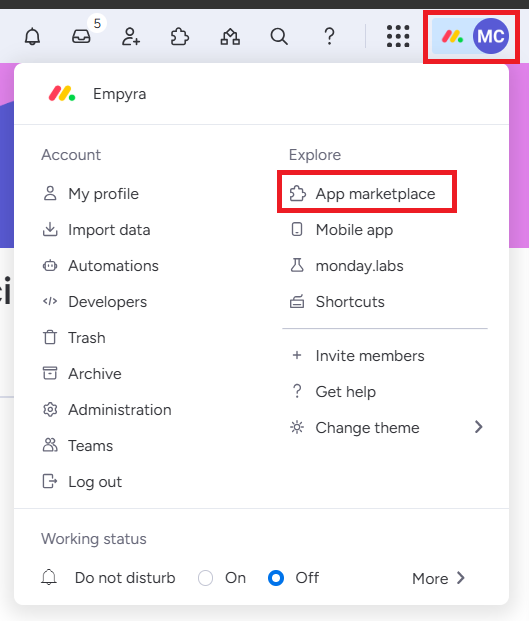This screenshot has height=621, width=529.
Task: Click the workflows icon in top toolbar
Action: pyautogui.click(x=230, y=37)
